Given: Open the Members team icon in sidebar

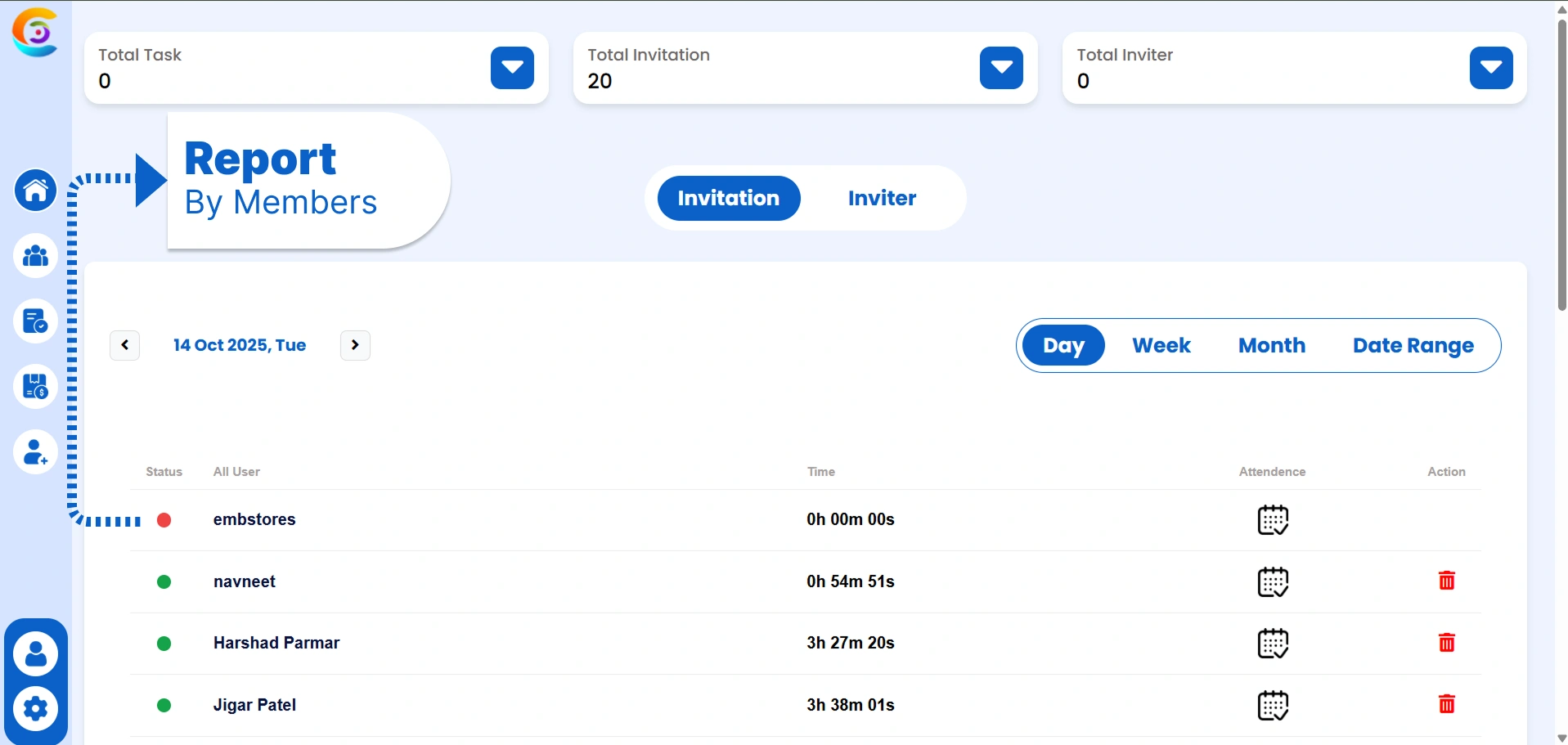Looking at the screenshot, I should (34, 256).
